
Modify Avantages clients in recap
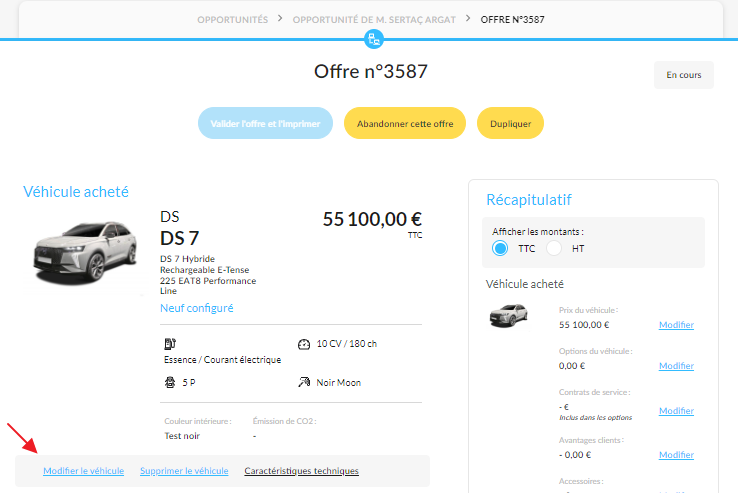point(676,455)
